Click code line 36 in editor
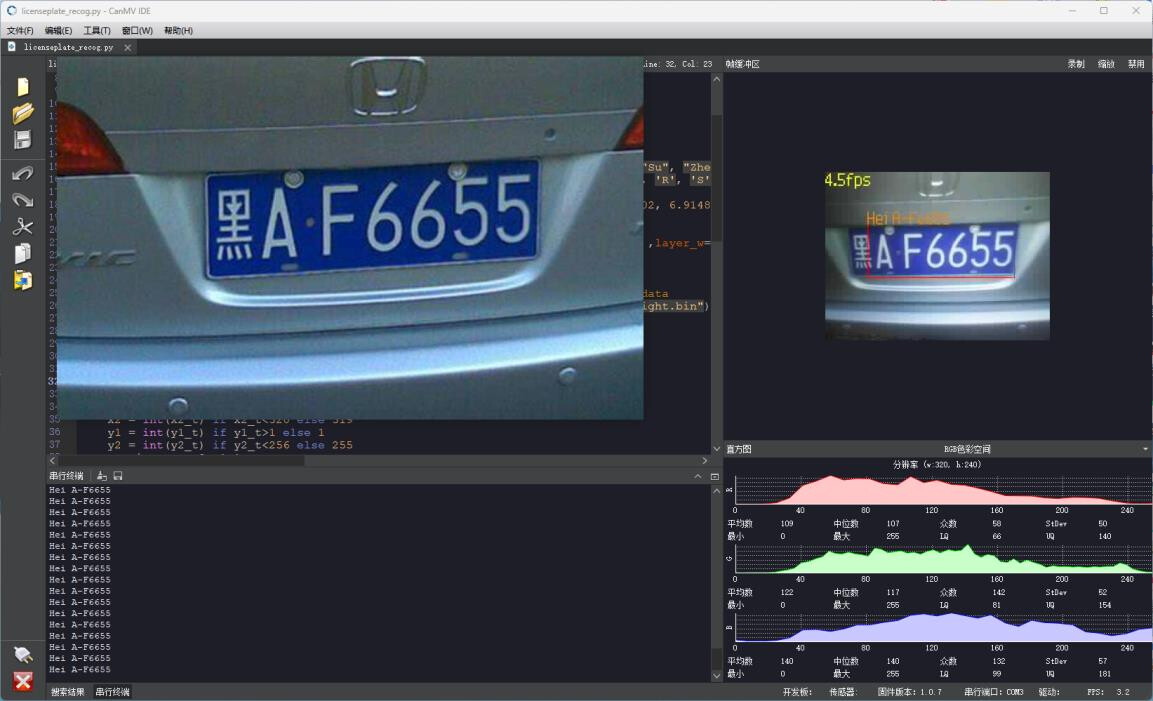The width and height of the screenshot is (1153, 701). point(215,433)
